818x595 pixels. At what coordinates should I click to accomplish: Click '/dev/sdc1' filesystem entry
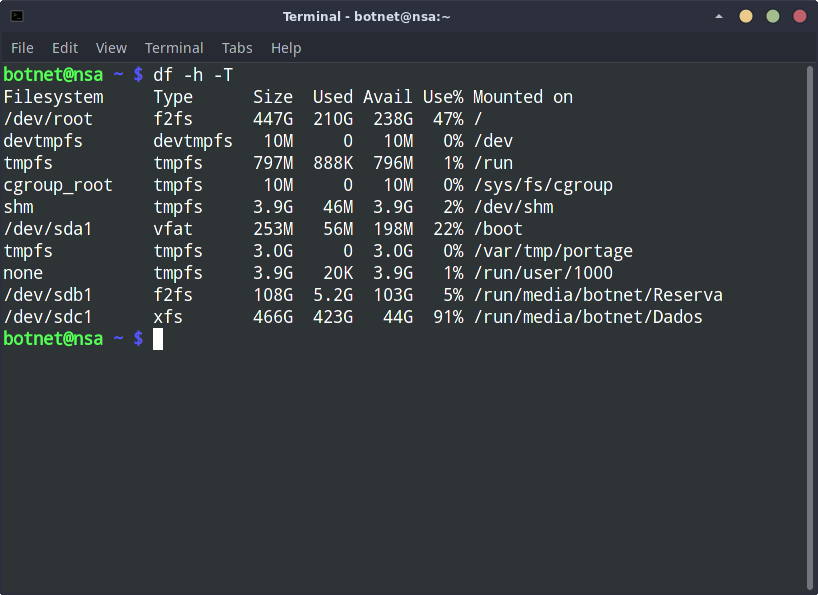click(48, 317)
